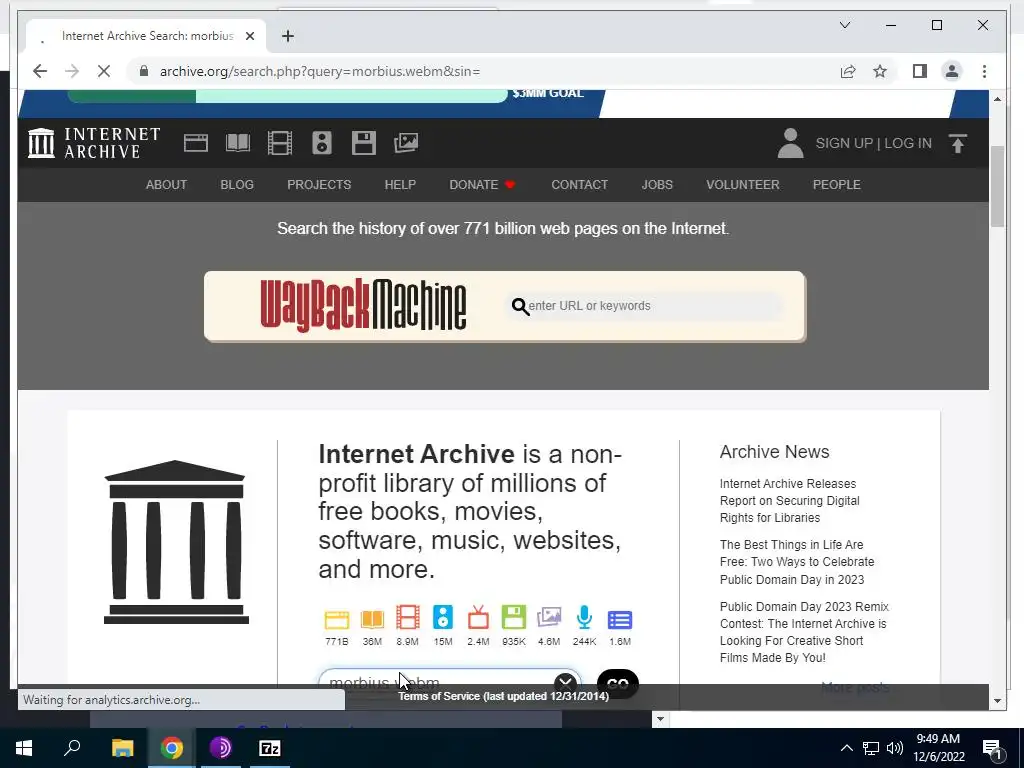
Task: Open the Images icon in navbar
Action: pos(406,143)
